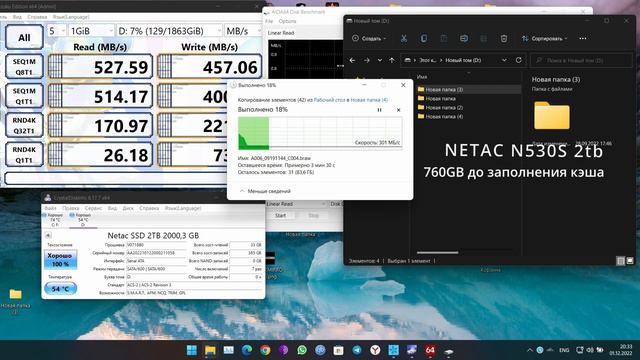
Task: Expand the address bar history dropdown
Action: click(504, 60)
